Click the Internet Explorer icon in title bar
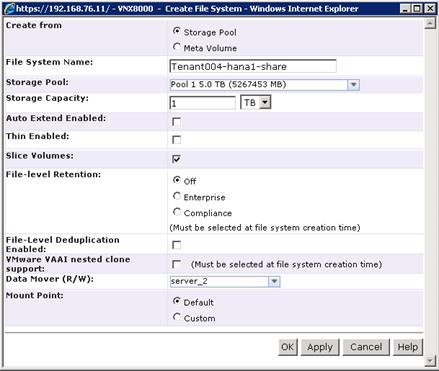 [x=10, y=8]
